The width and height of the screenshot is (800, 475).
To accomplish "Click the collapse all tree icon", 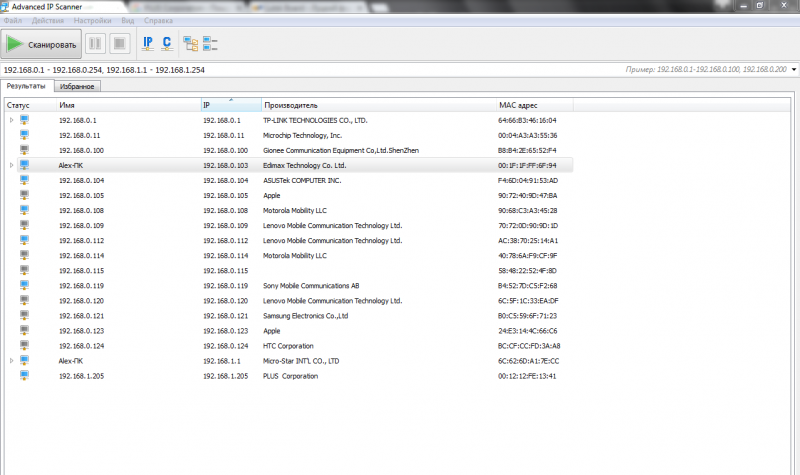I will tap(210, 43).
